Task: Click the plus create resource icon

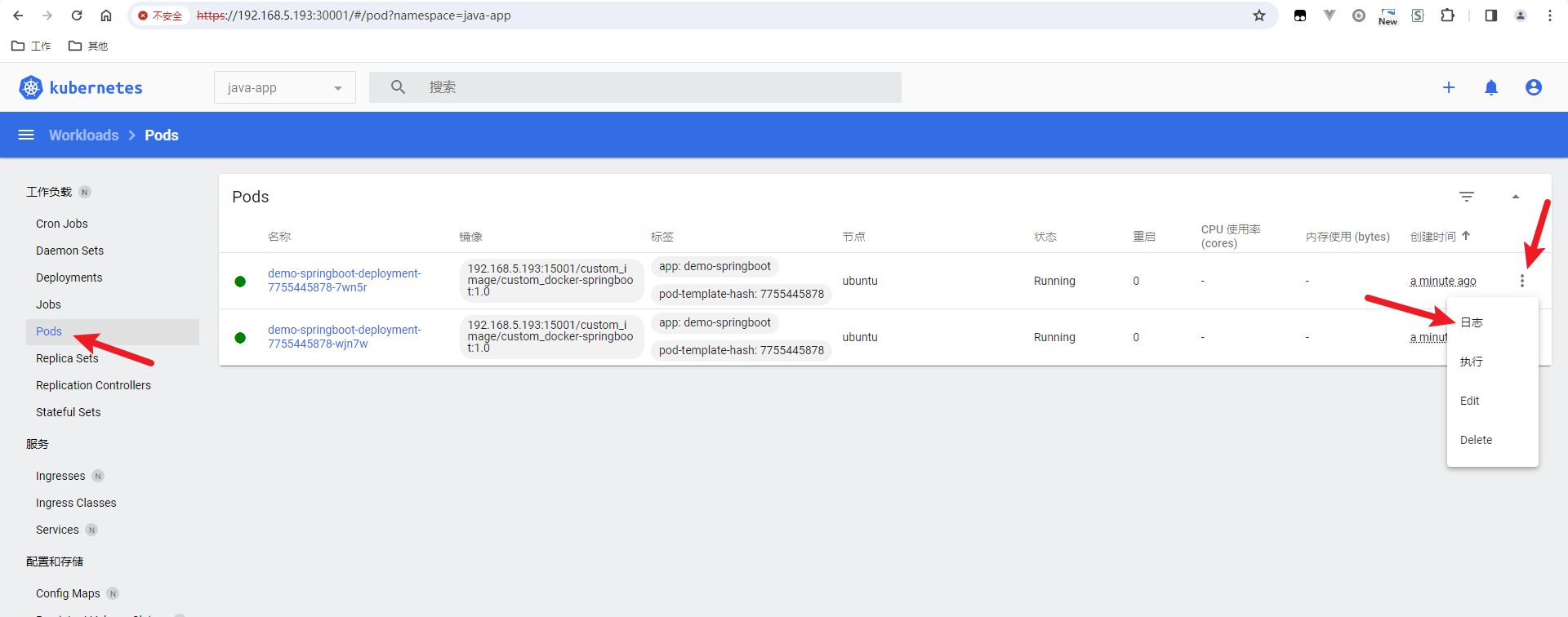Action: 1448,87
